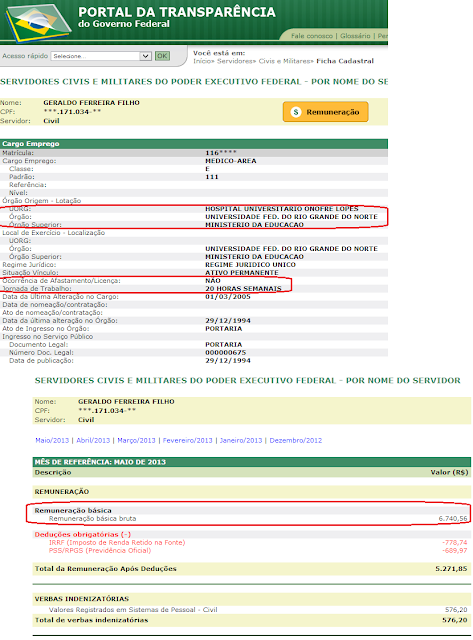Click the Cargo Emprego section header

194,144
